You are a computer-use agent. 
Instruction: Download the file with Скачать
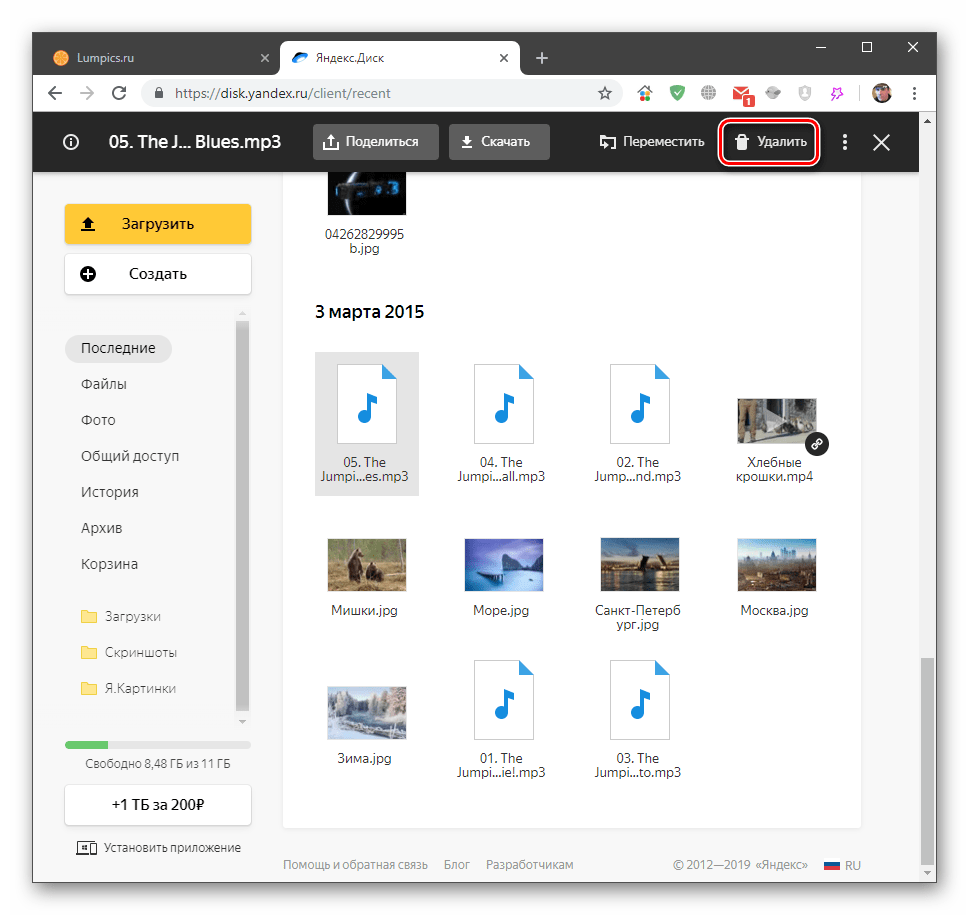(498, 142)
